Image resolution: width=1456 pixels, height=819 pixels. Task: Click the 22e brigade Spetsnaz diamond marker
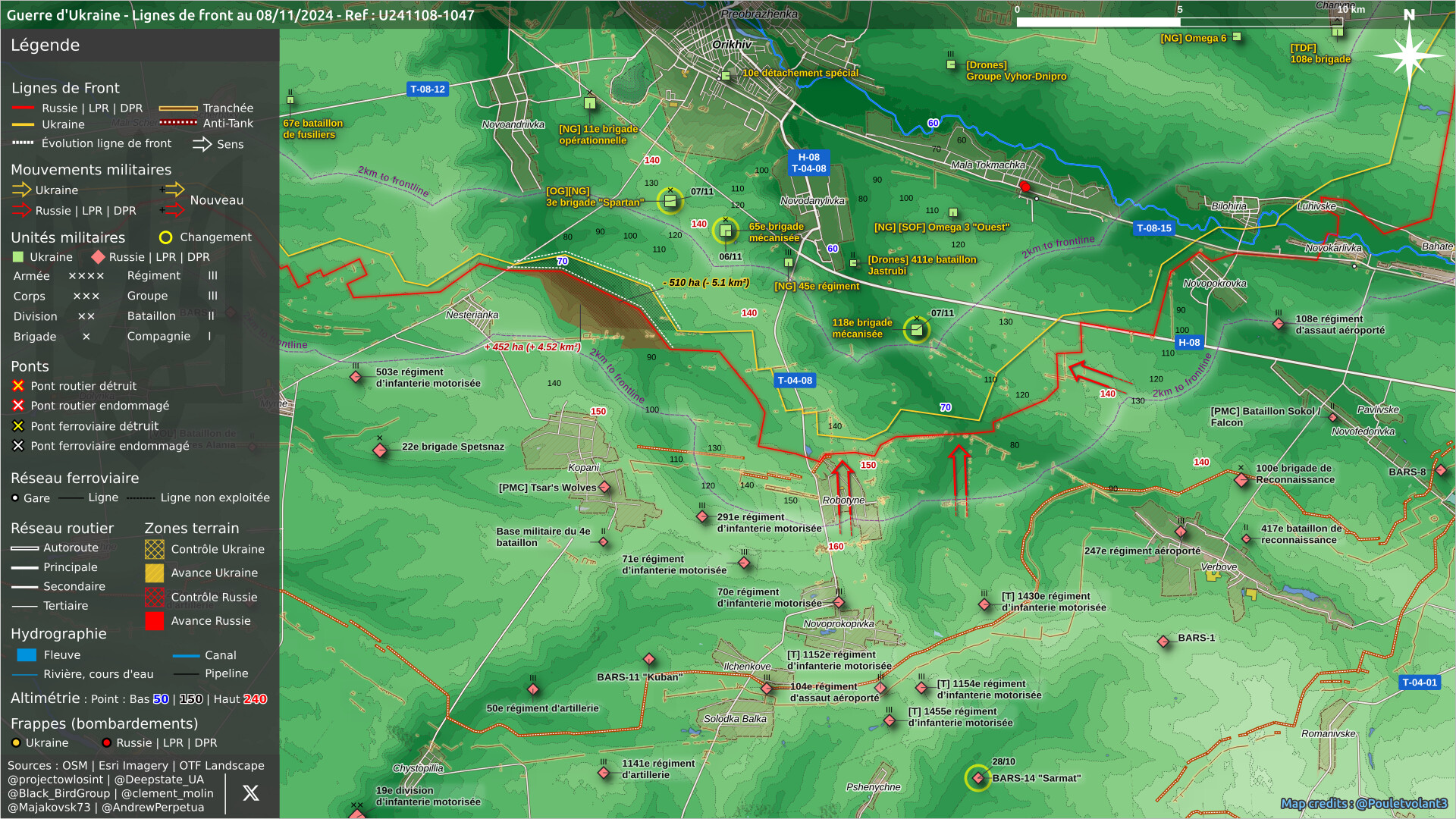(380, 451)
